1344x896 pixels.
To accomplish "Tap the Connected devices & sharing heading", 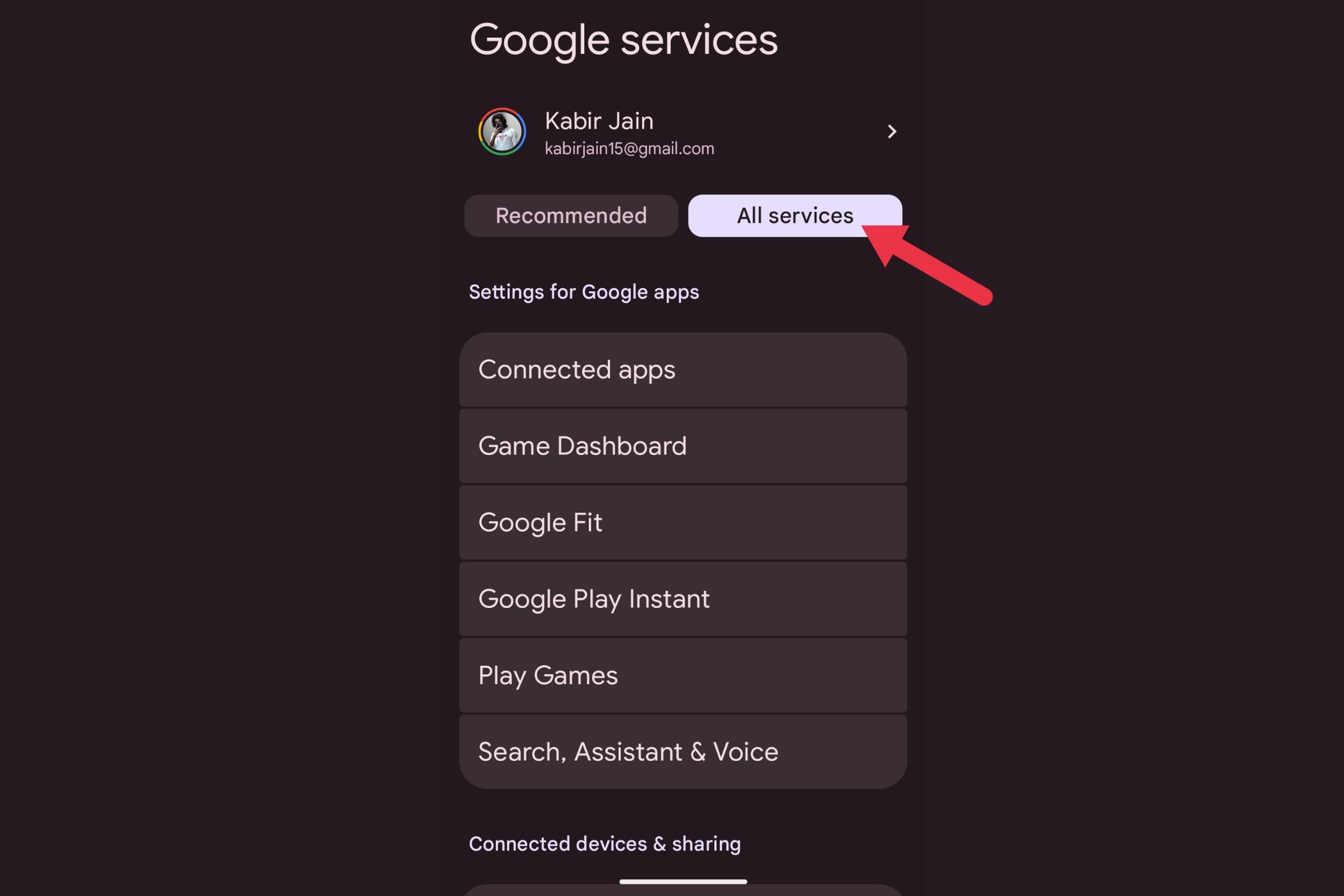I will (x=605, y=844).
